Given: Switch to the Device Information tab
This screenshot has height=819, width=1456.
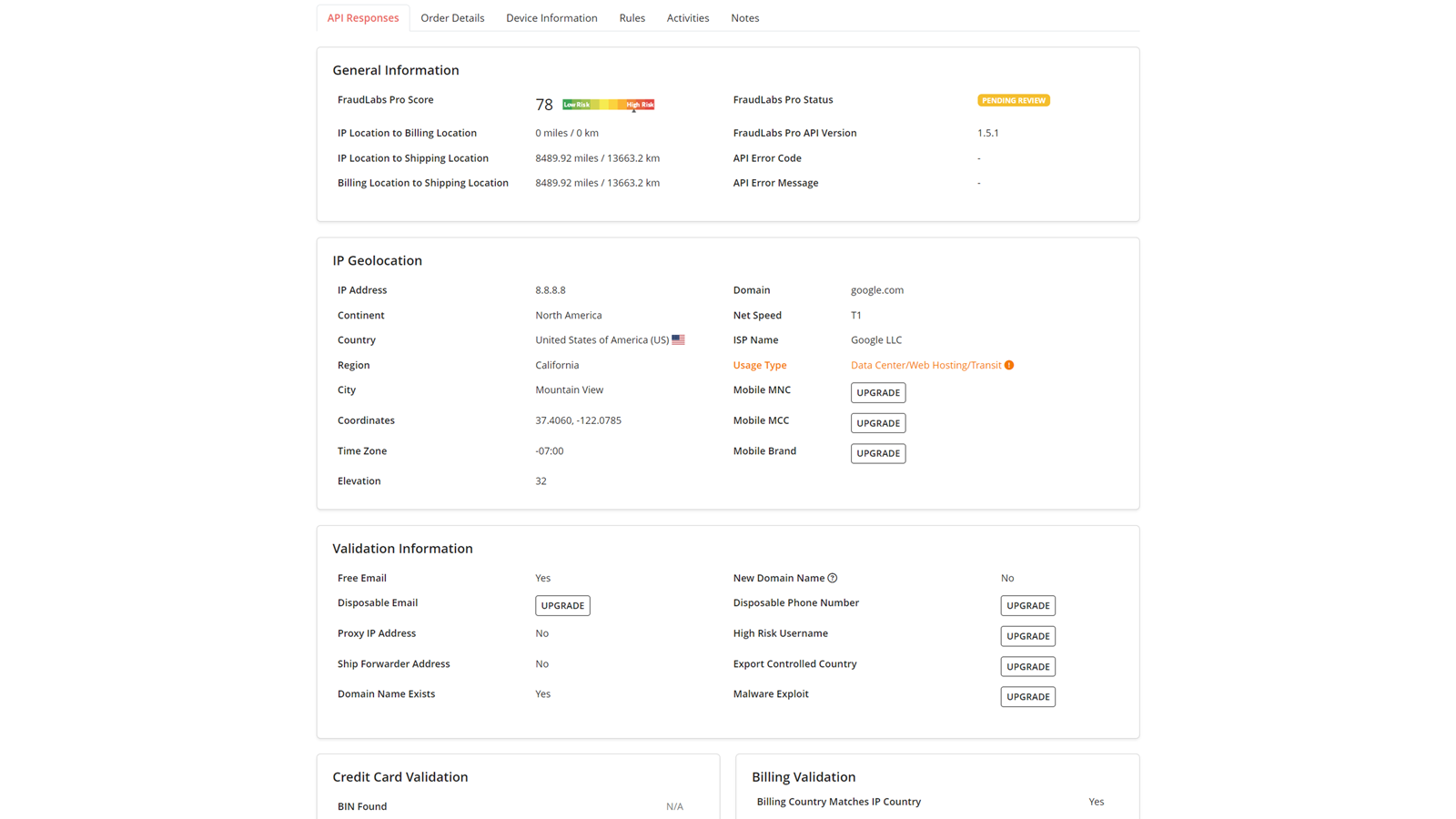Looking at the screenshot, I should click(x=551, y=18).
